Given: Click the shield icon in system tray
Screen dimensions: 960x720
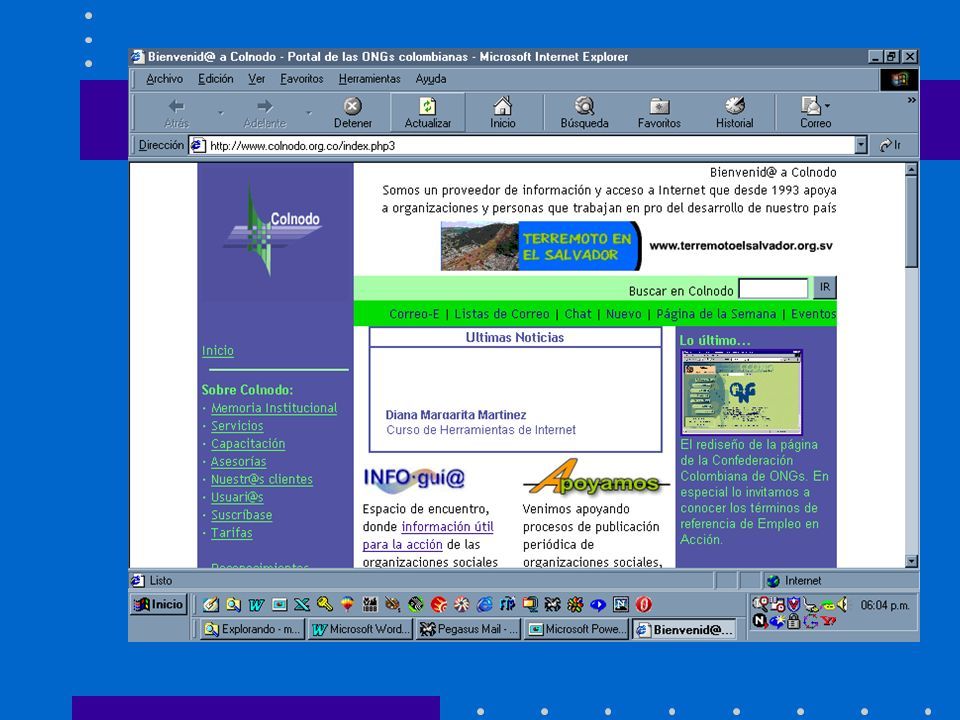Looking at the screenshot, I should pyautogui.click(x=794, y=604).
